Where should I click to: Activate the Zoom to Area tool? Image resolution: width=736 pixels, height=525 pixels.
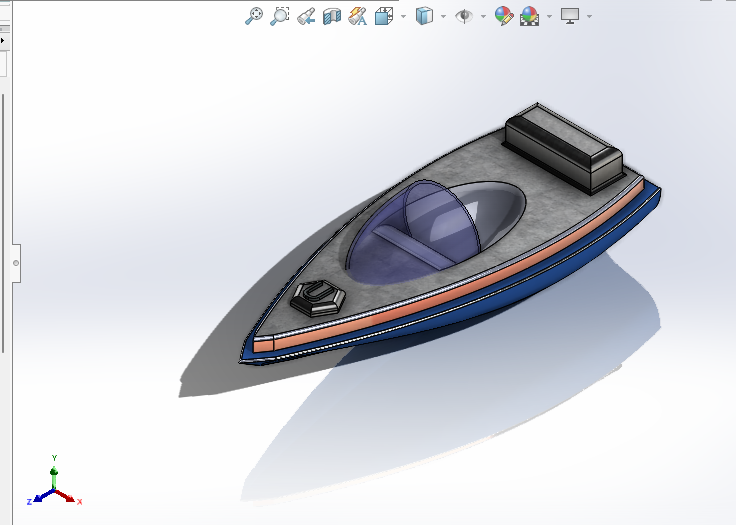(280, 16)
